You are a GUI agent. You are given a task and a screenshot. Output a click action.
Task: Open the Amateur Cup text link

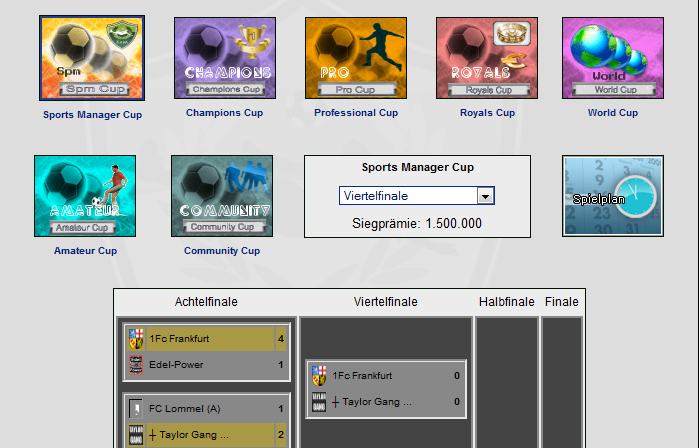point(85,251)
